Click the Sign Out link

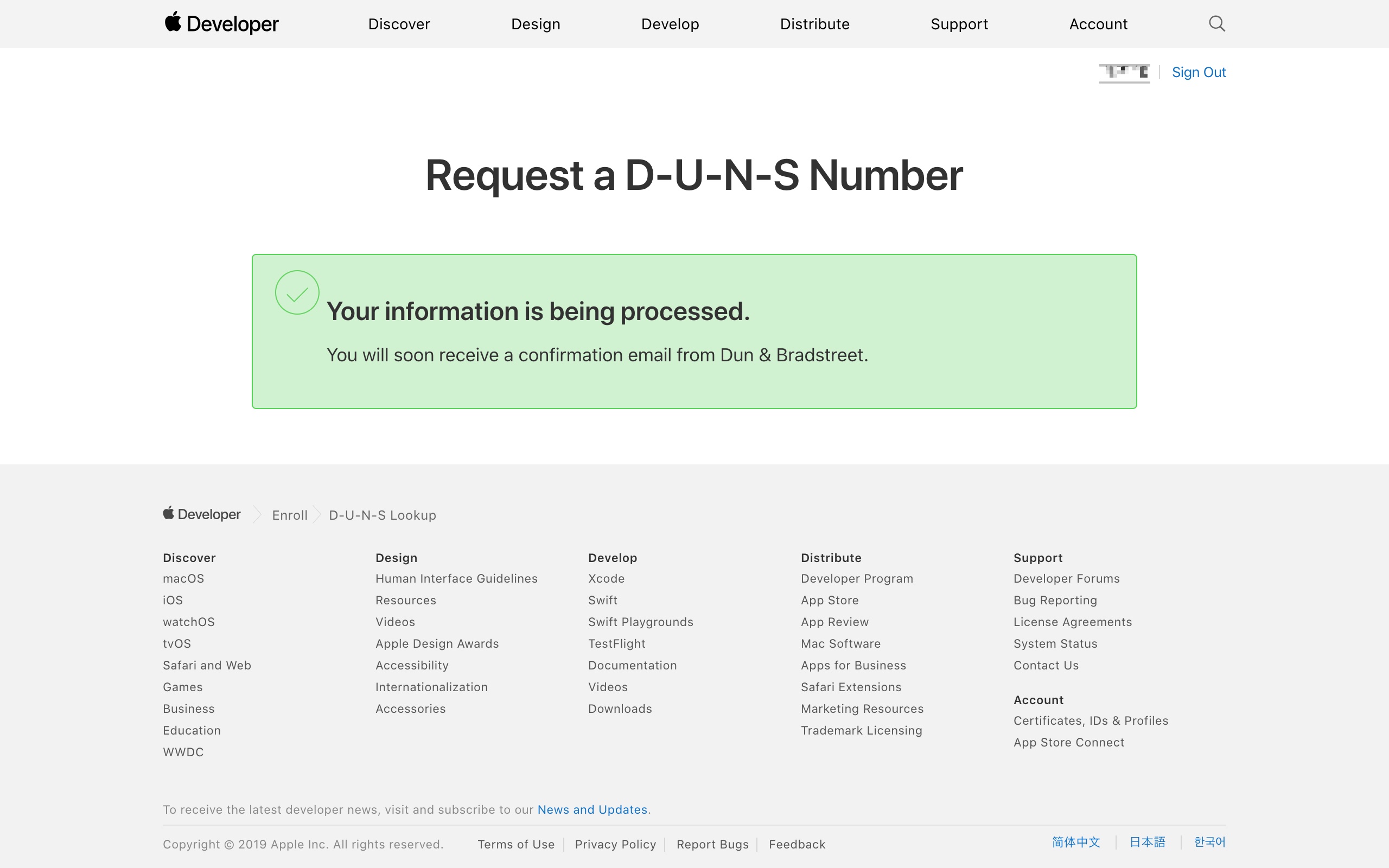(x=1199, y=72)
